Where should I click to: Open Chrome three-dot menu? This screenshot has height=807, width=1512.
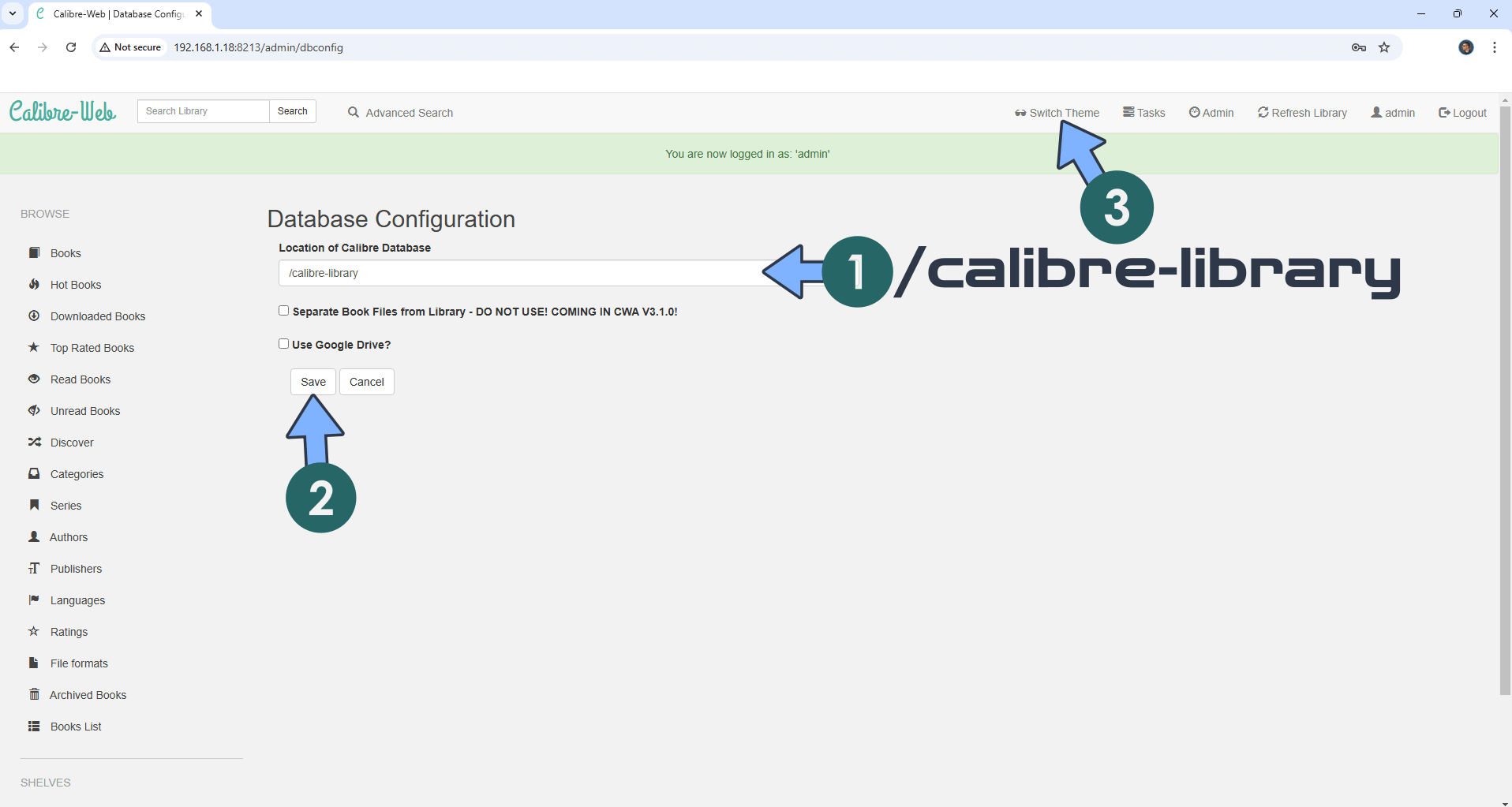click(x=1495, y=47)
